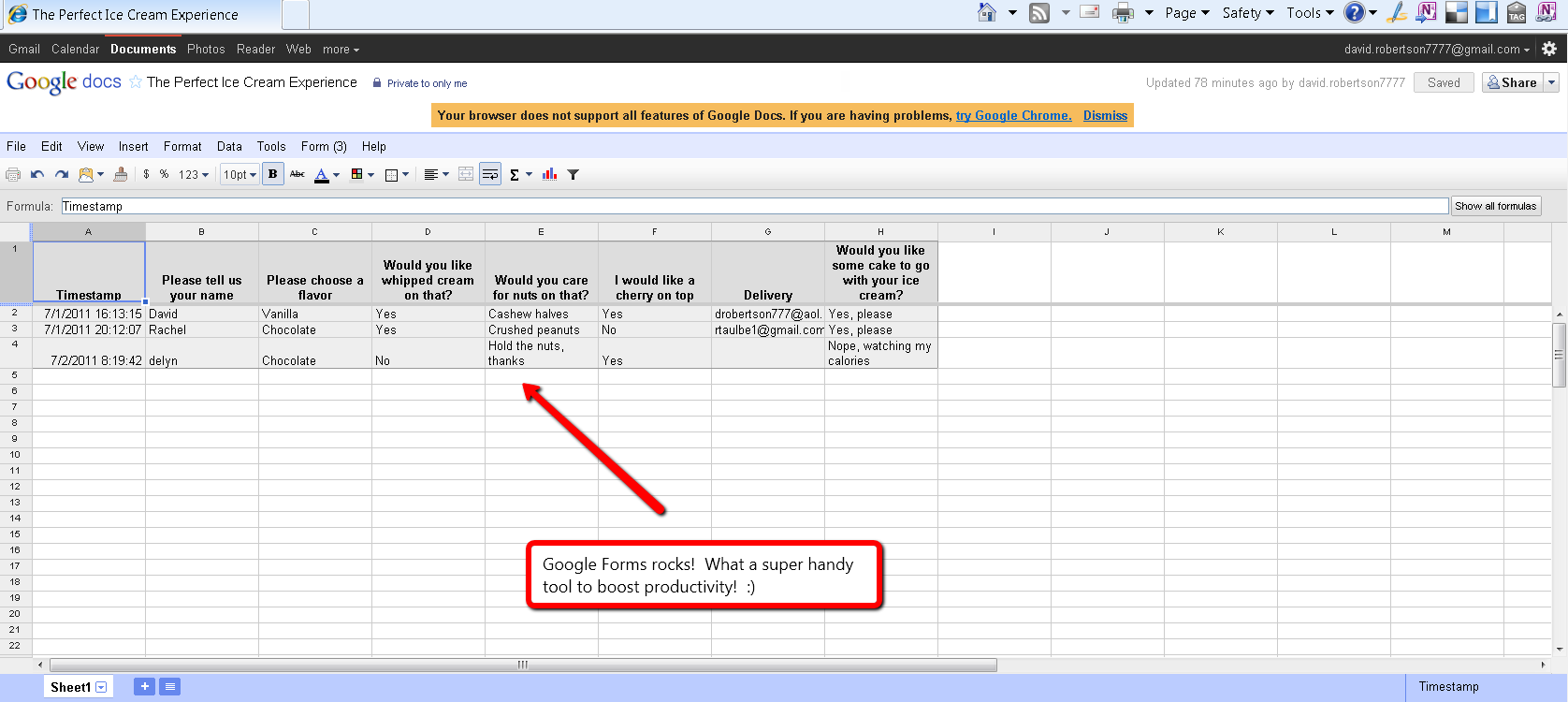The width and height of the screenshot is (1568, 702).
Task: Click the add sheet plus button
Action: click(144, 687)
